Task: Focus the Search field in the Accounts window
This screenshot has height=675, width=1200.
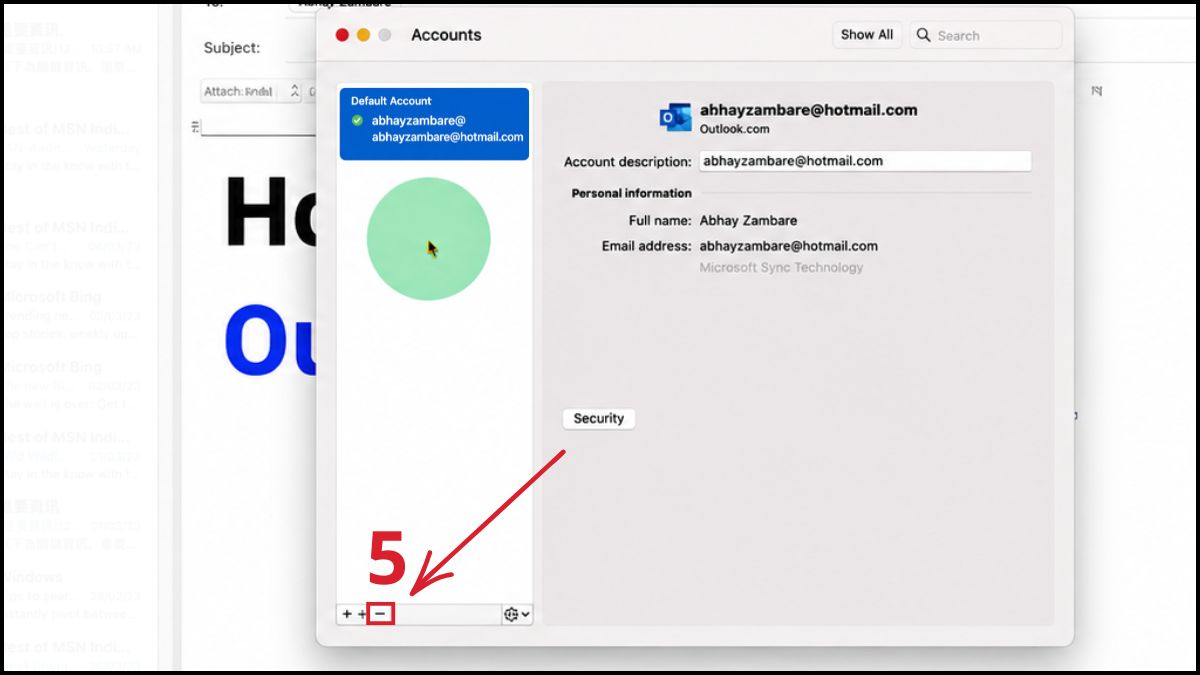Action: [x=985, y=35]
